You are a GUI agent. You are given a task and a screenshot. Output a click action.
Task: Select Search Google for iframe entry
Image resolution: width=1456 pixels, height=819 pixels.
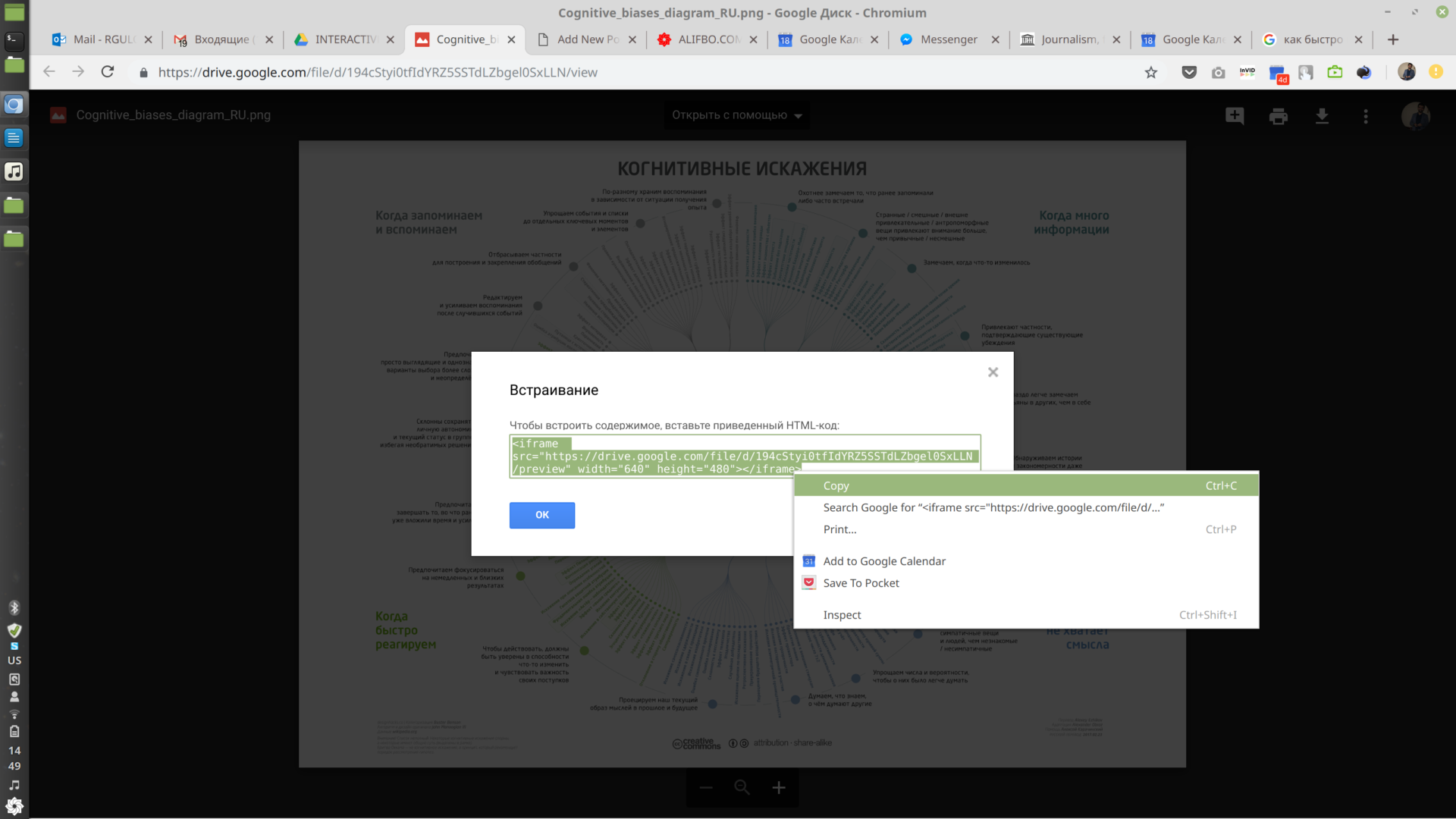(1026, 507)
